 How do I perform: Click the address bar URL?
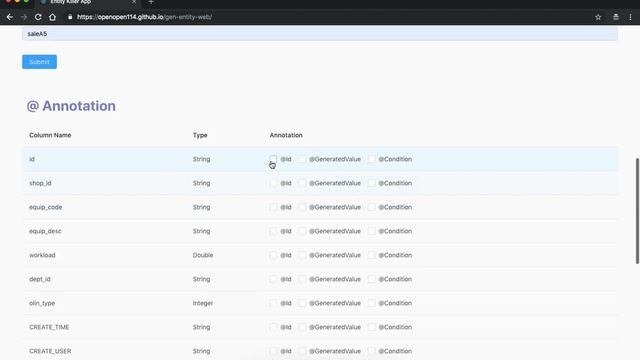[144, 17]
